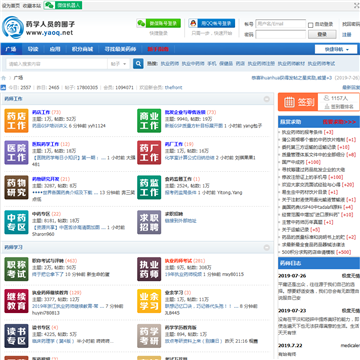Open the 执业药师 forum icon
360x360 pixels.
(149, 269)
